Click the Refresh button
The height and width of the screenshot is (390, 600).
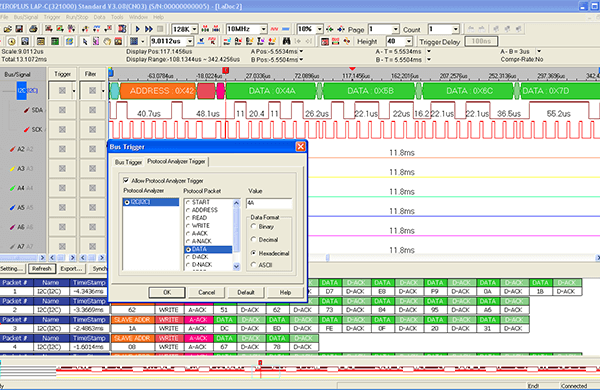pos(42,269)
